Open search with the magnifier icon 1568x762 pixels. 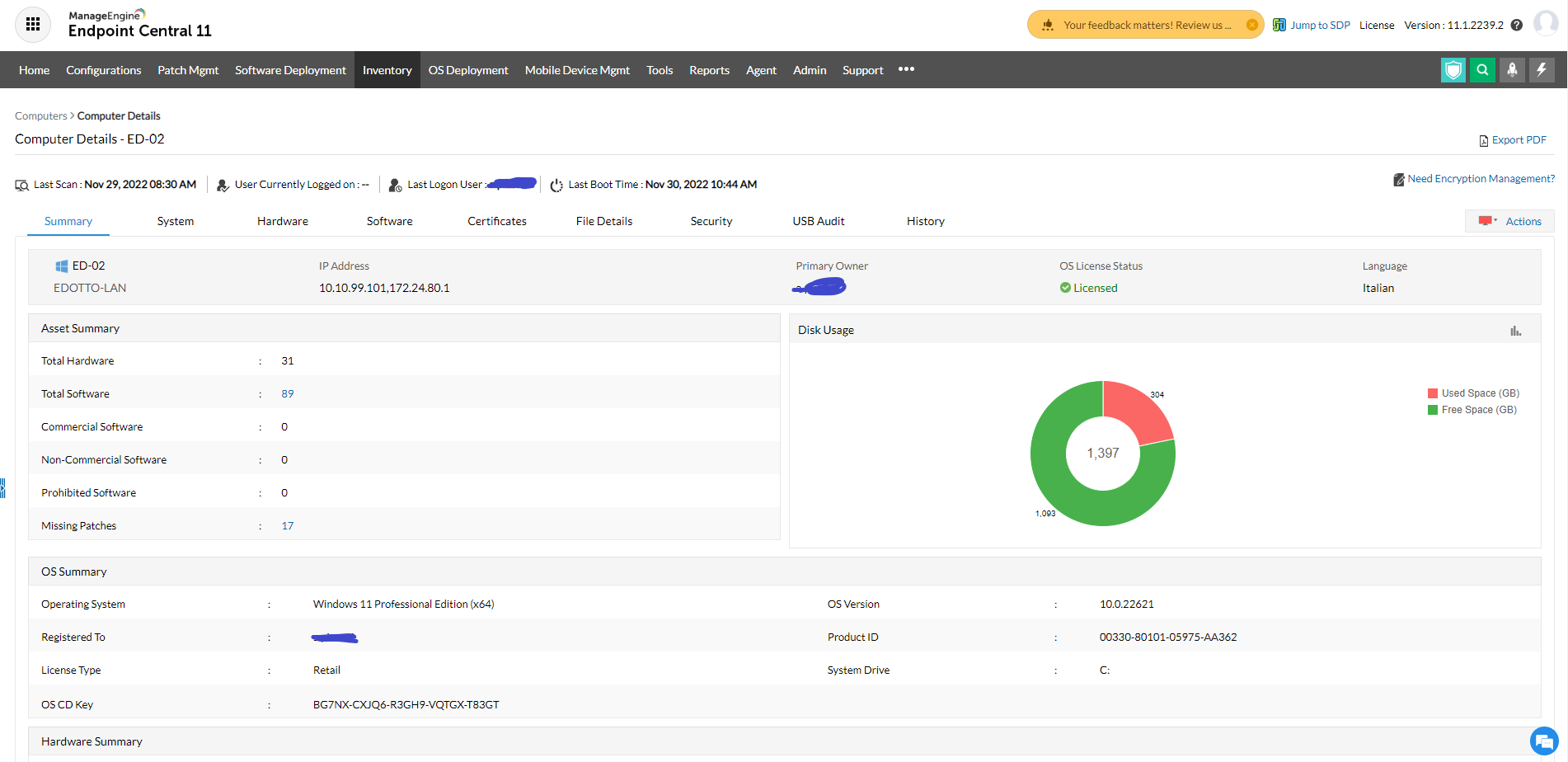1482,70
